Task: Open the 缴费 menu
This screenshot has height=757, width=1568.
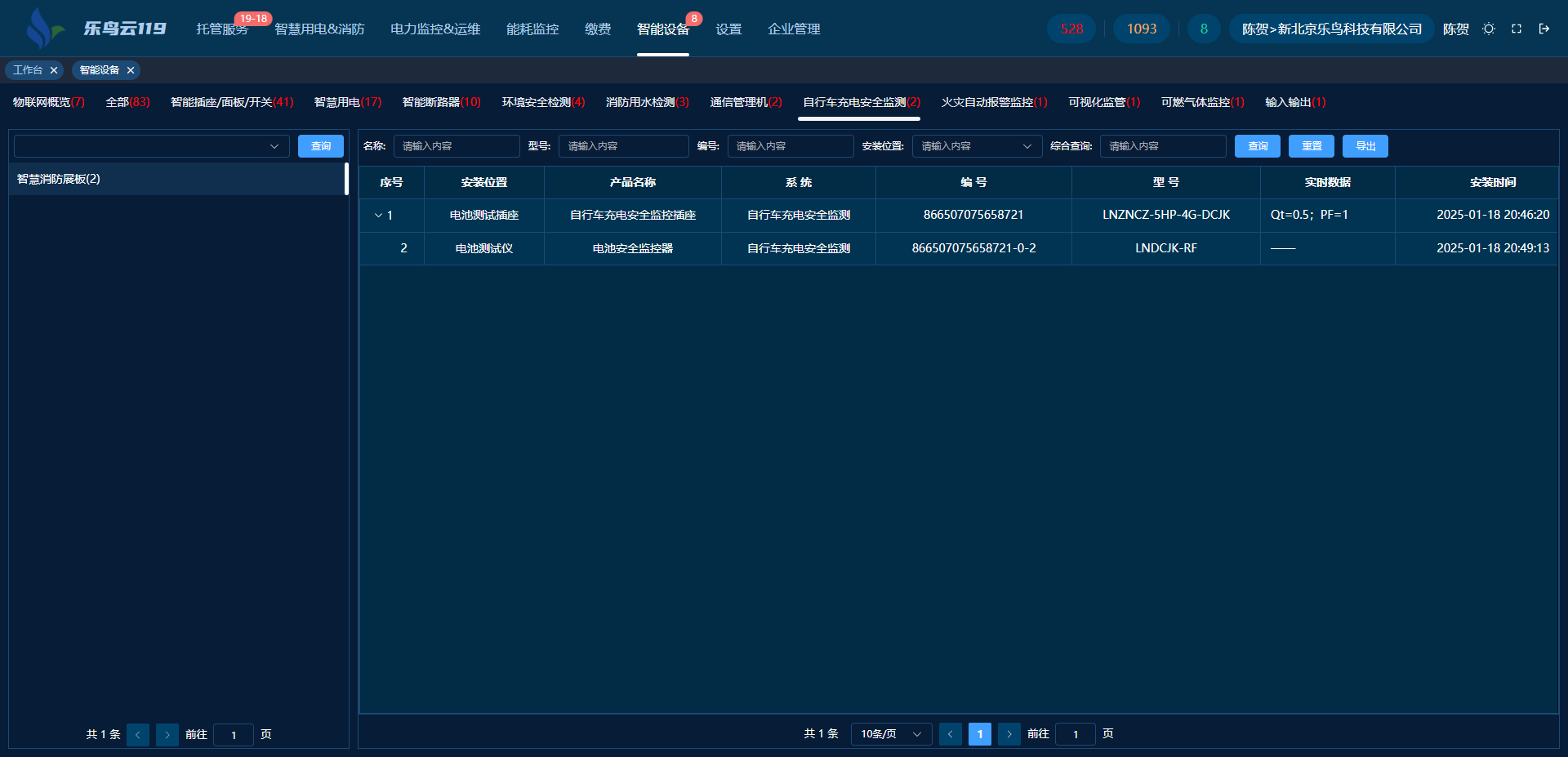Action: click(598, 29)
